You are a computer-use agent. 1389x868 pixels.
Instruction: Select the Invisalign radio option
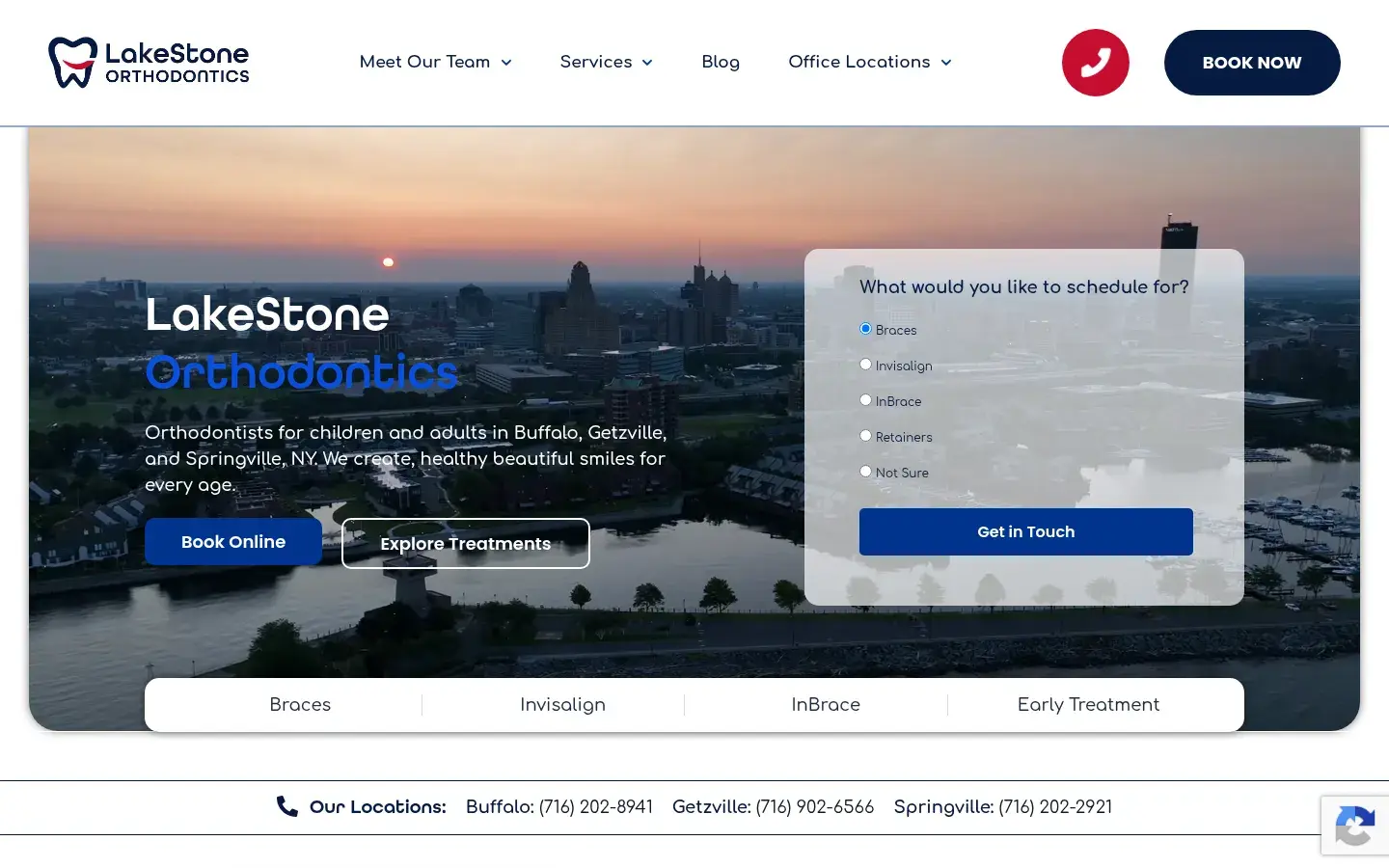click(865, 365)
